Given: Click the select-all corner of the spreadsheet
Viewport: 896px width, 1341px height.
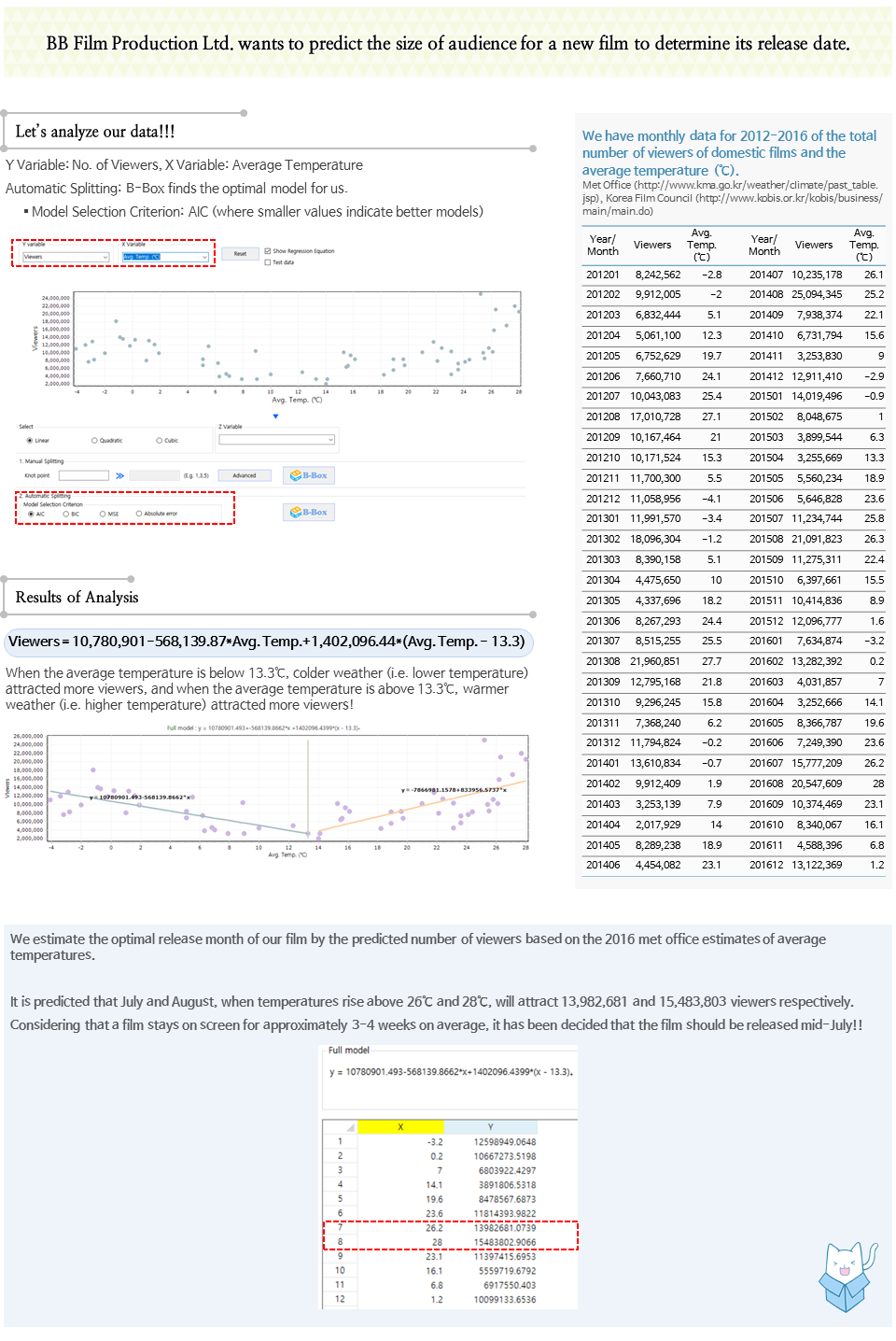Looking at the screenshot, I should tap(340, 1126).
